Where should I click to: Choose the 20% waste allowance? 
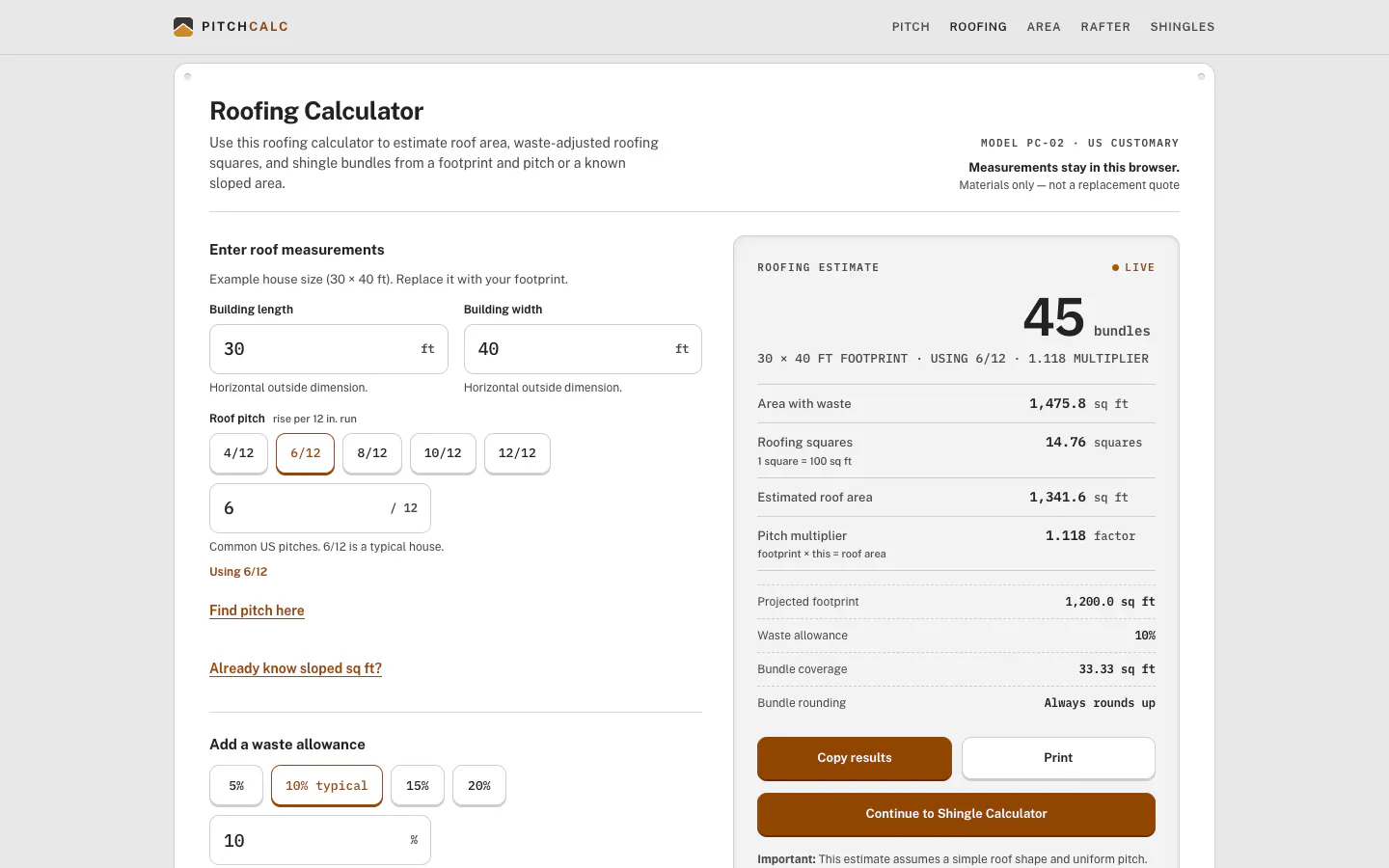[479, 786]
